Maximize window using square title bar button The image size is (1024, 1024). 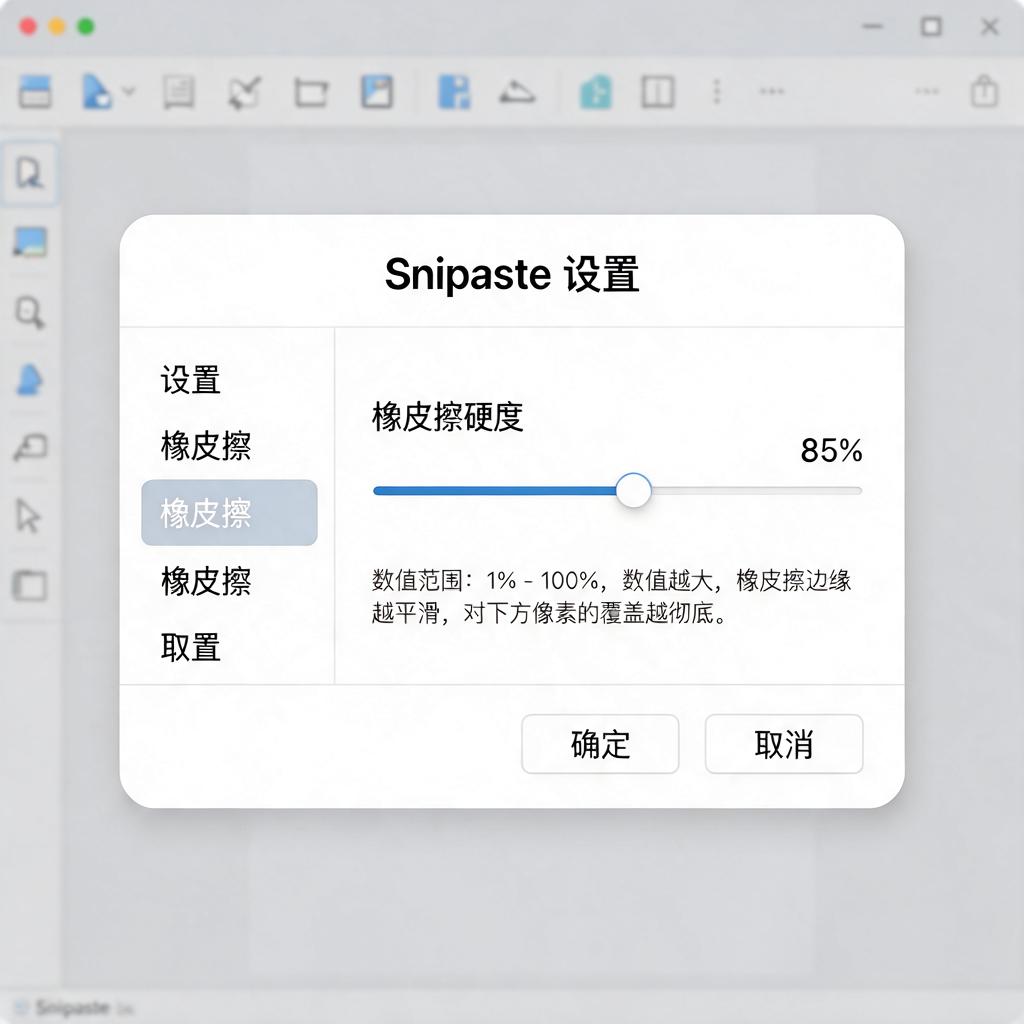pos(931,27)
